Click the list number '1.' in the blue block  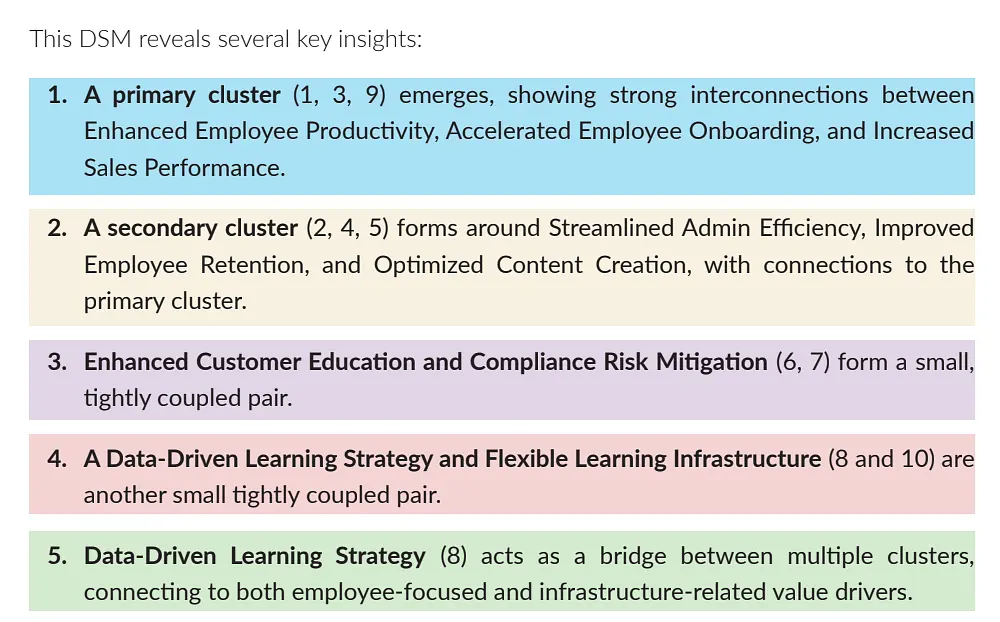(x=58, y=95)
